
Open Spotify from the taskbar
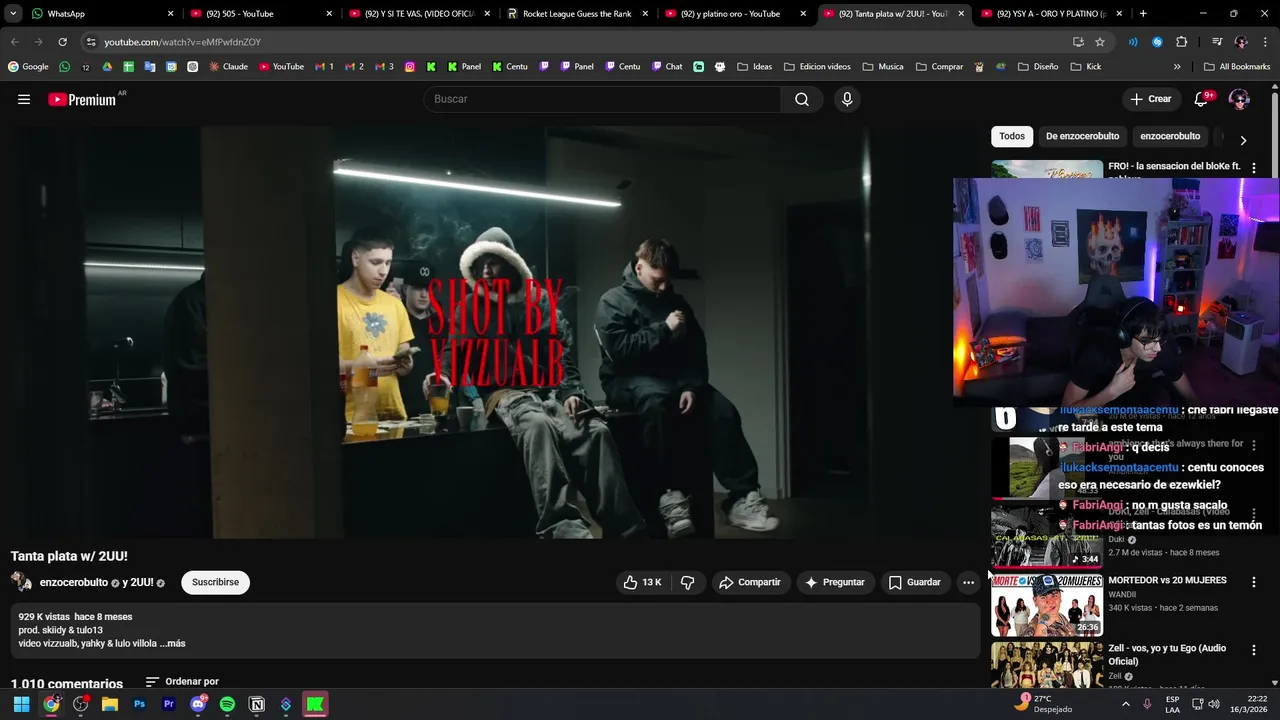[227, 704]
